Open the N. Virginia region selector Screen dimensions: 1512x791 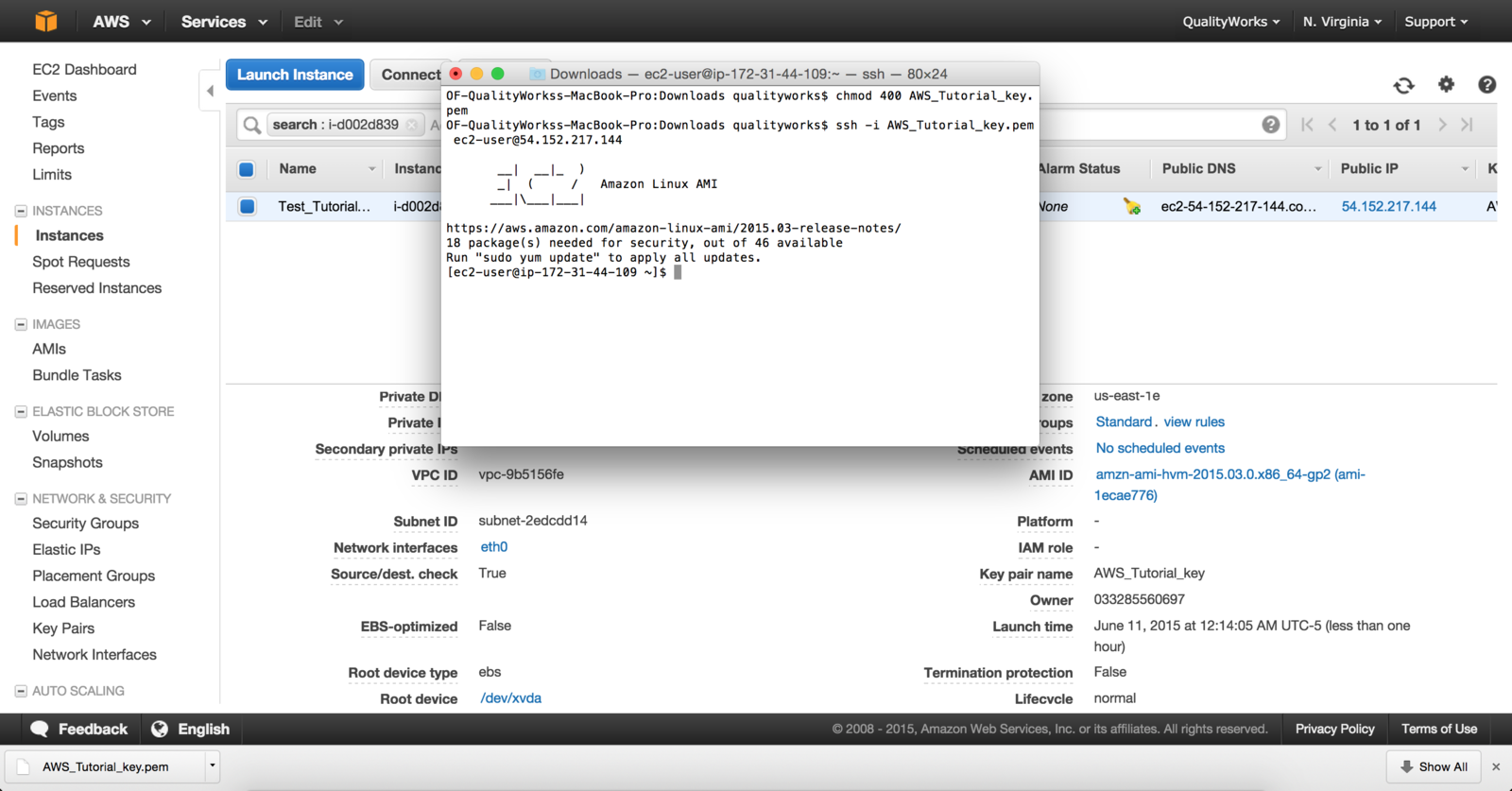pyautogui.click(x=1342, y=21)
